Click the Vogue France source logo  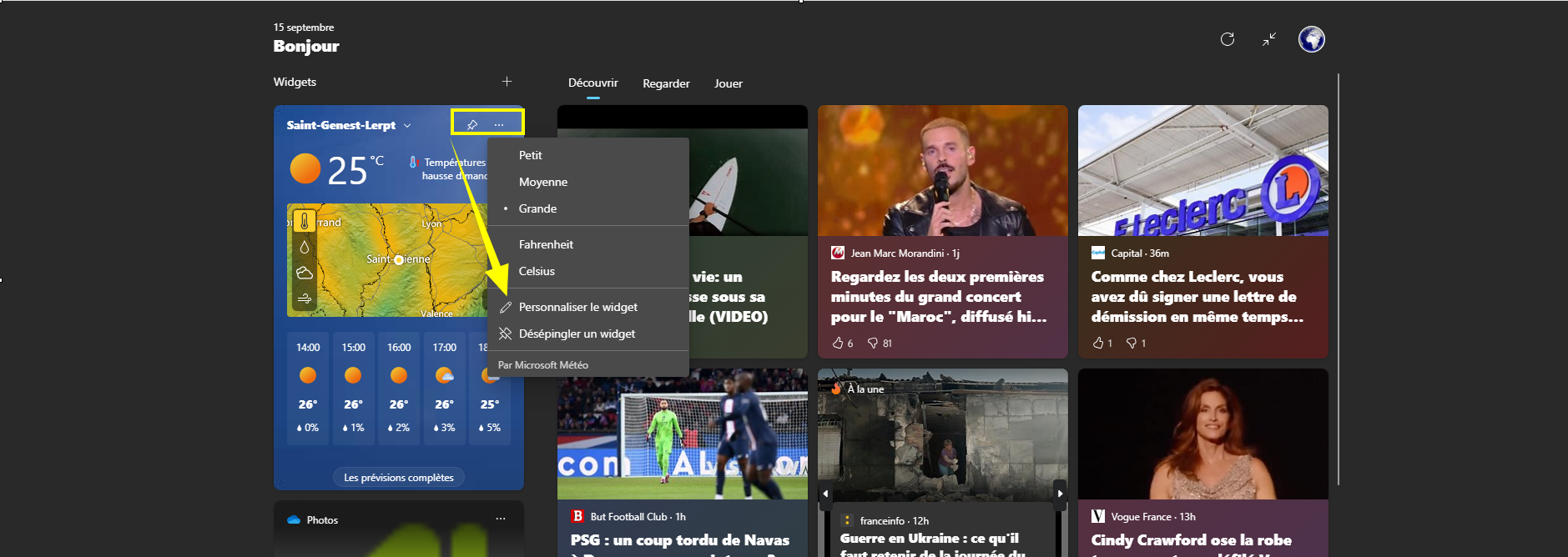(1098, 516)
